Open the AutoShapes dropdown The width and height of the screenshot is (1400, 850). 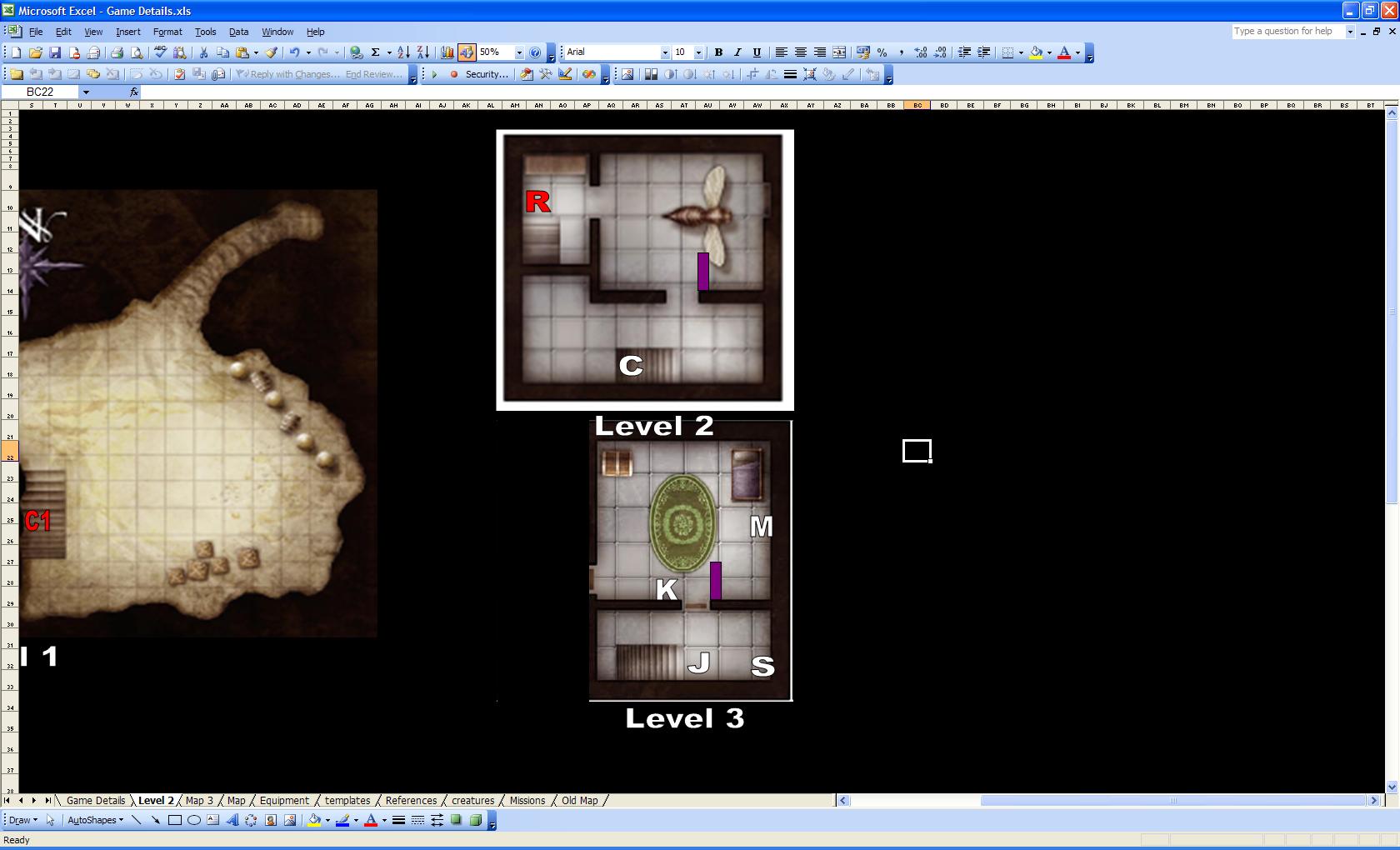pos(95,820)
